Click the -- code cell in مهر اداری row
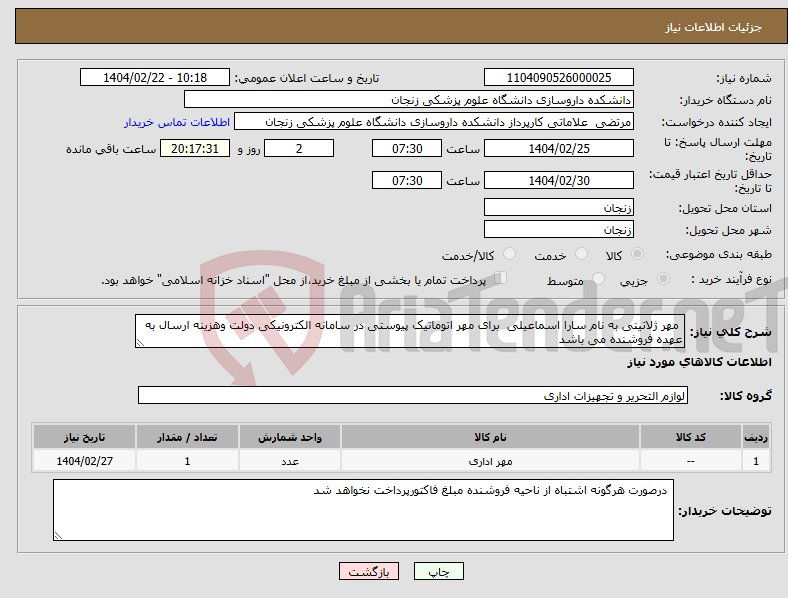This screenshot has height=598, width=788. (691, 461)
